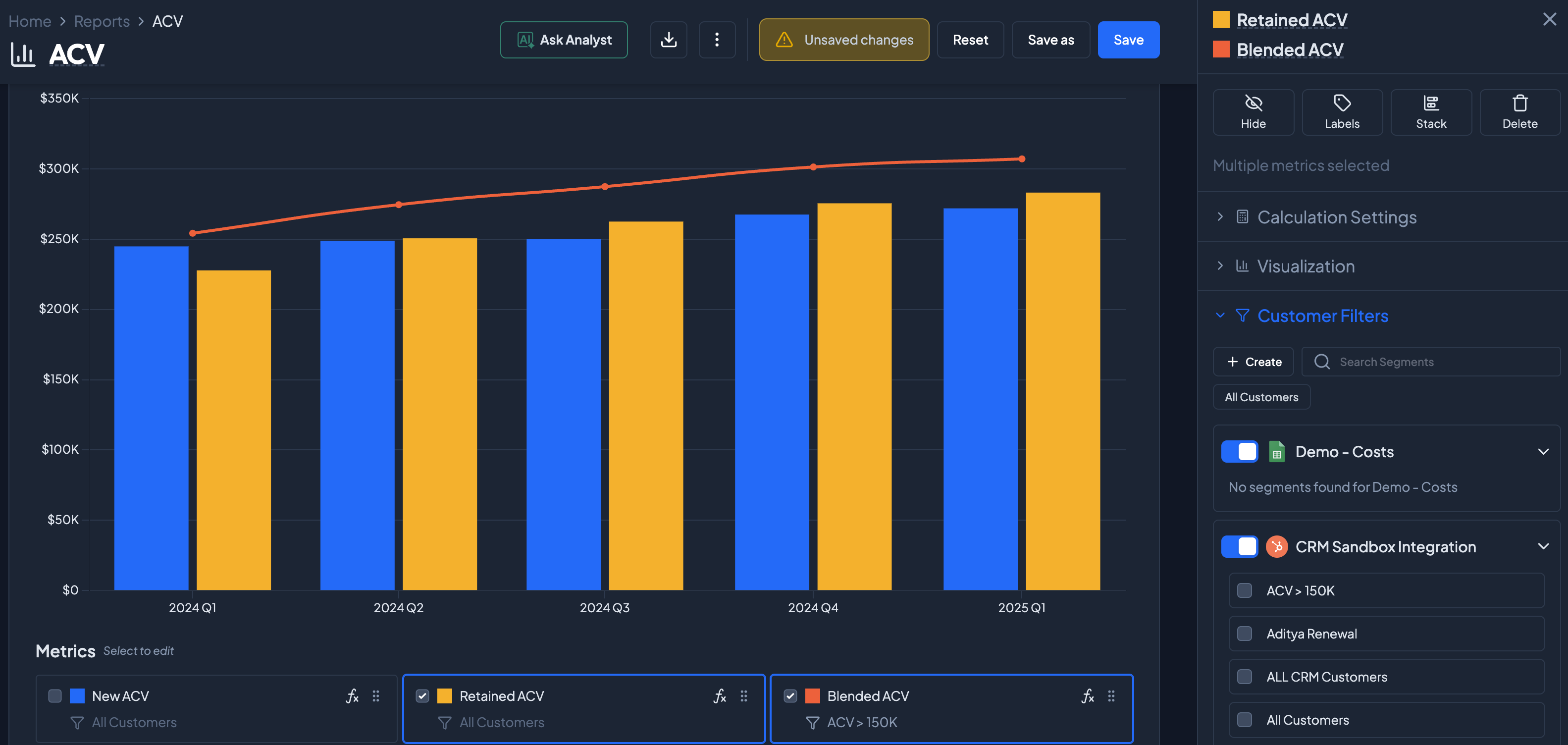Click the download report icon
This screenshot has height=745, width=1568.
668,40
